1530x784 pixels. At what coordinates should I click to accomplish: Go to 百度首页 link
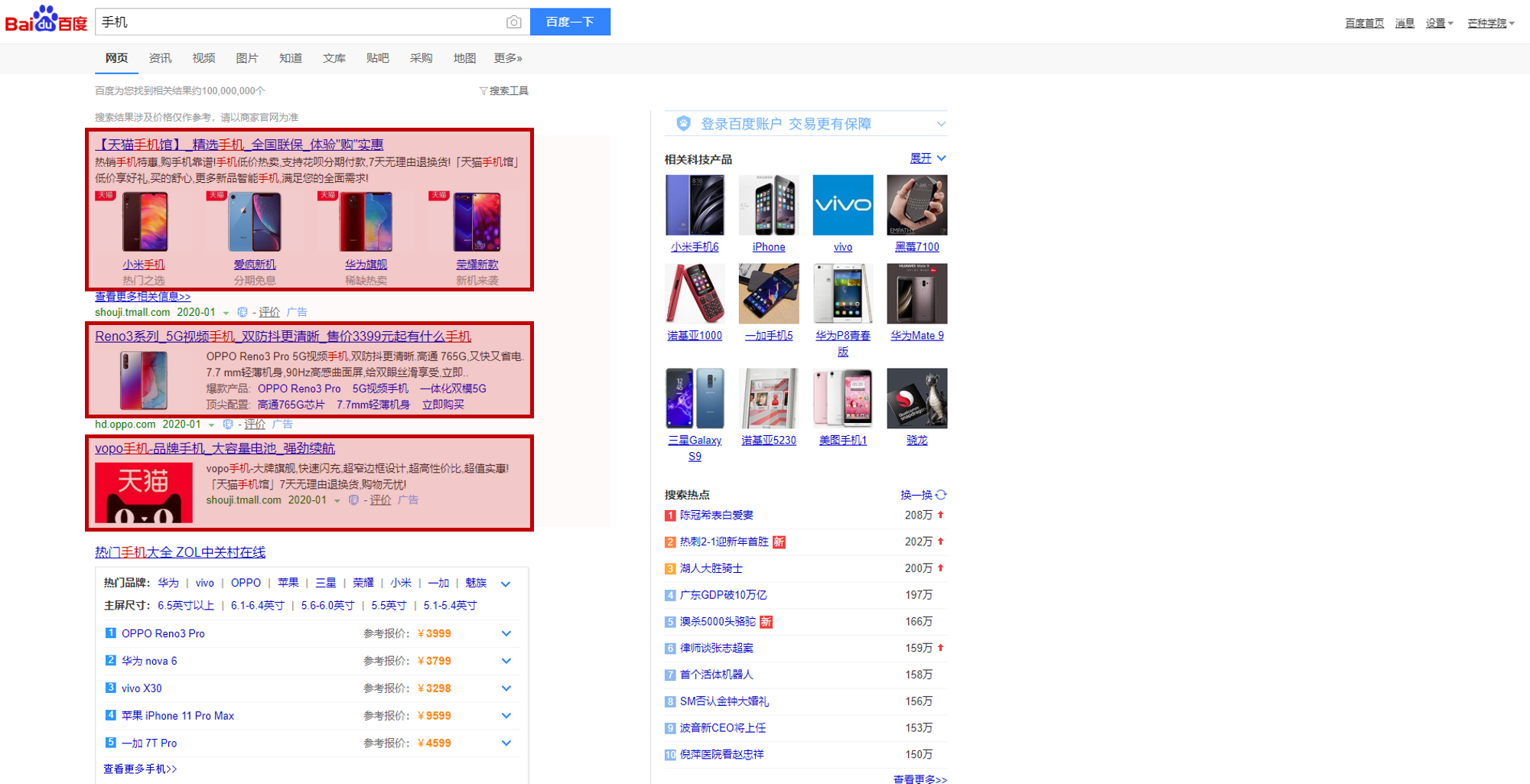coord(1365,24)
